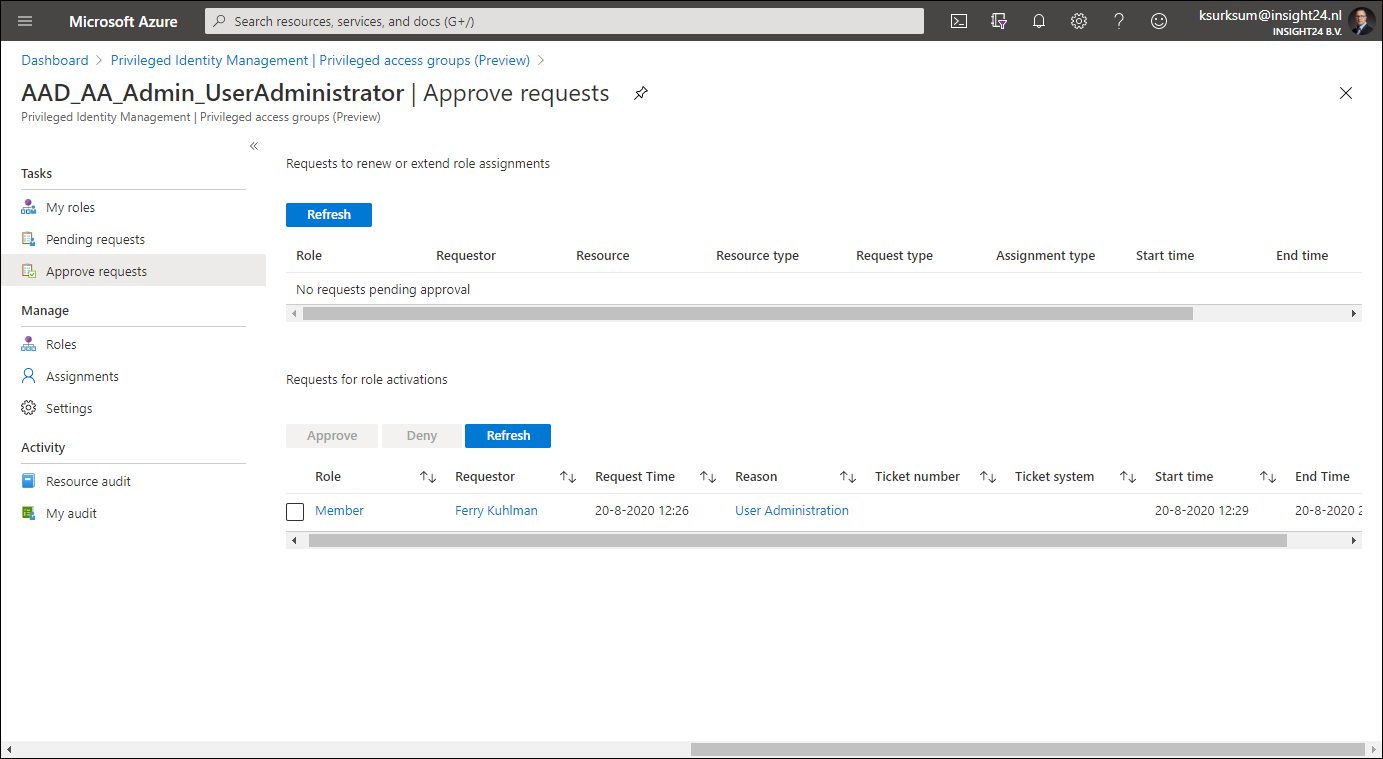Click the Approve requests icon
The height and width of the screenshot is (759, 1383).
pyautogui.click(x=29, y=271)
